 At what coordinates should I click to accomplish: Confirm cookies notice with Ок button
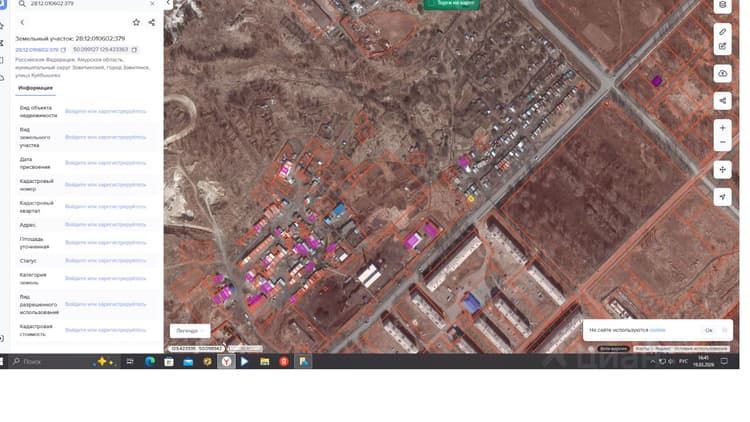click(x=709, y=330)
